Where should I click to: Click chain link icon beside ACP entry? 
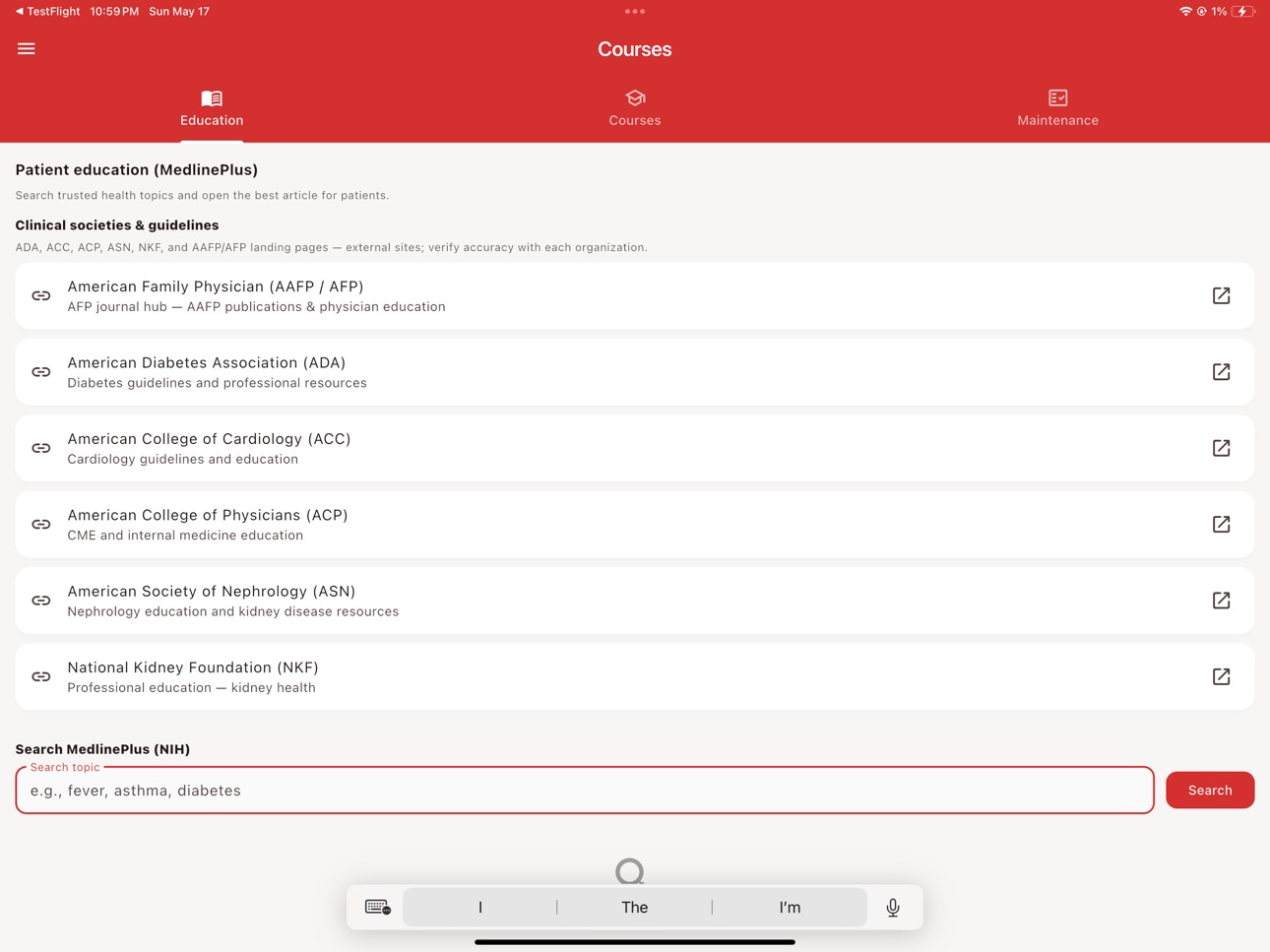coord(41,524)
